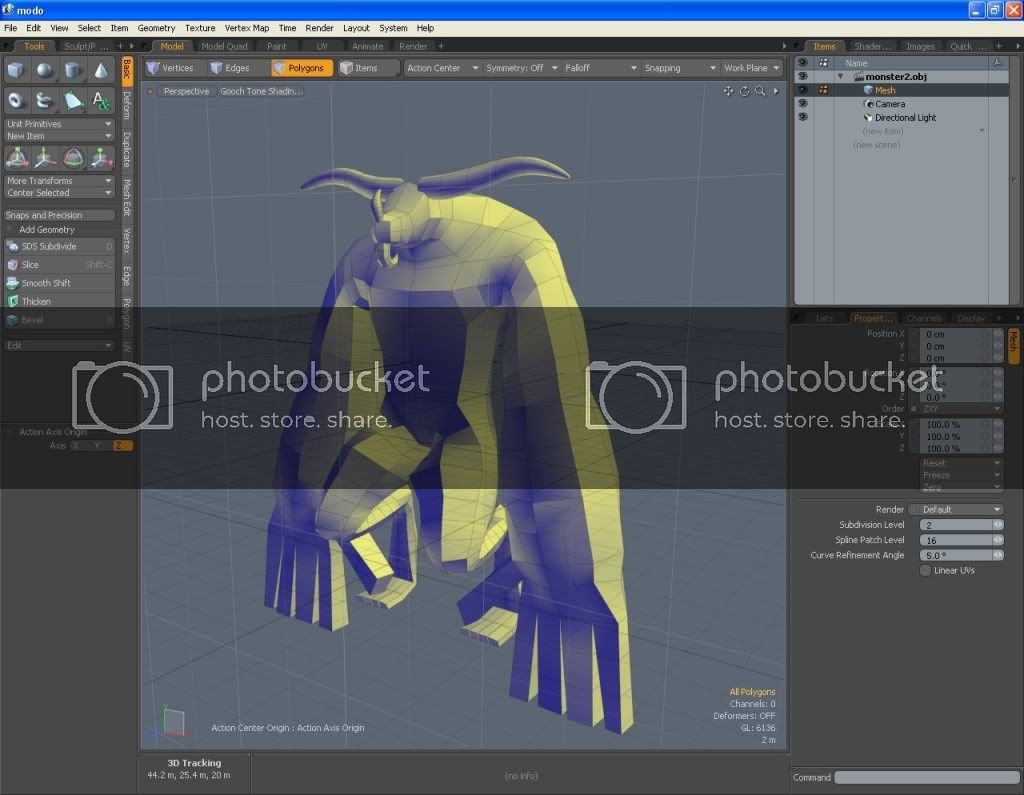1024x795 pixels.
Task: Adjust the Curve Refinement Angle slider field
Action: (x=961, y=555)
